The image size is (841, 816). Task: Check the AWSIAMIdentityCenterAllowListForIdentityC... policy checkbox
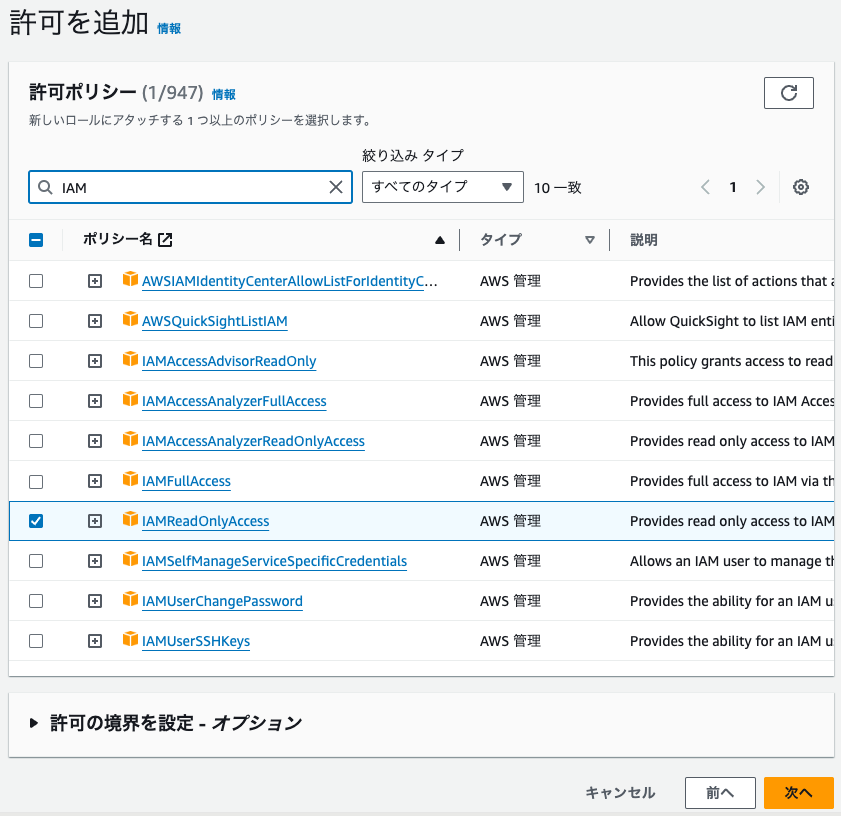36,281
